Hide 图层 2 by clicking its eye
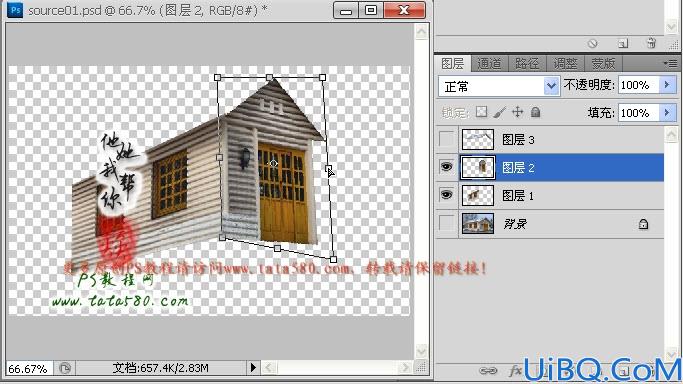683x384 pixels. click(446, 167)
